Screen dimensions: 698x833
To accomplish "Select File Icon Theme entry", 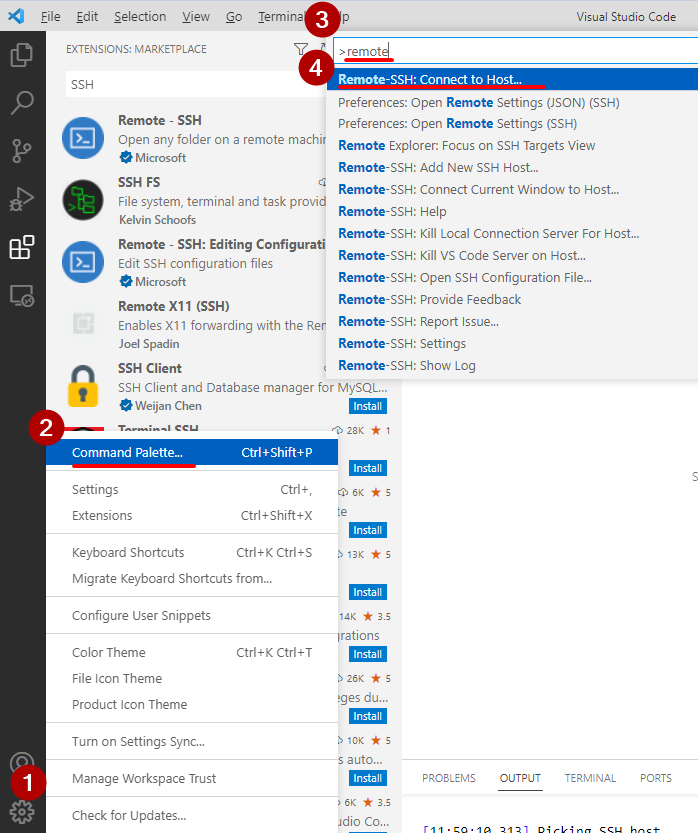I will tap(192, 678).
